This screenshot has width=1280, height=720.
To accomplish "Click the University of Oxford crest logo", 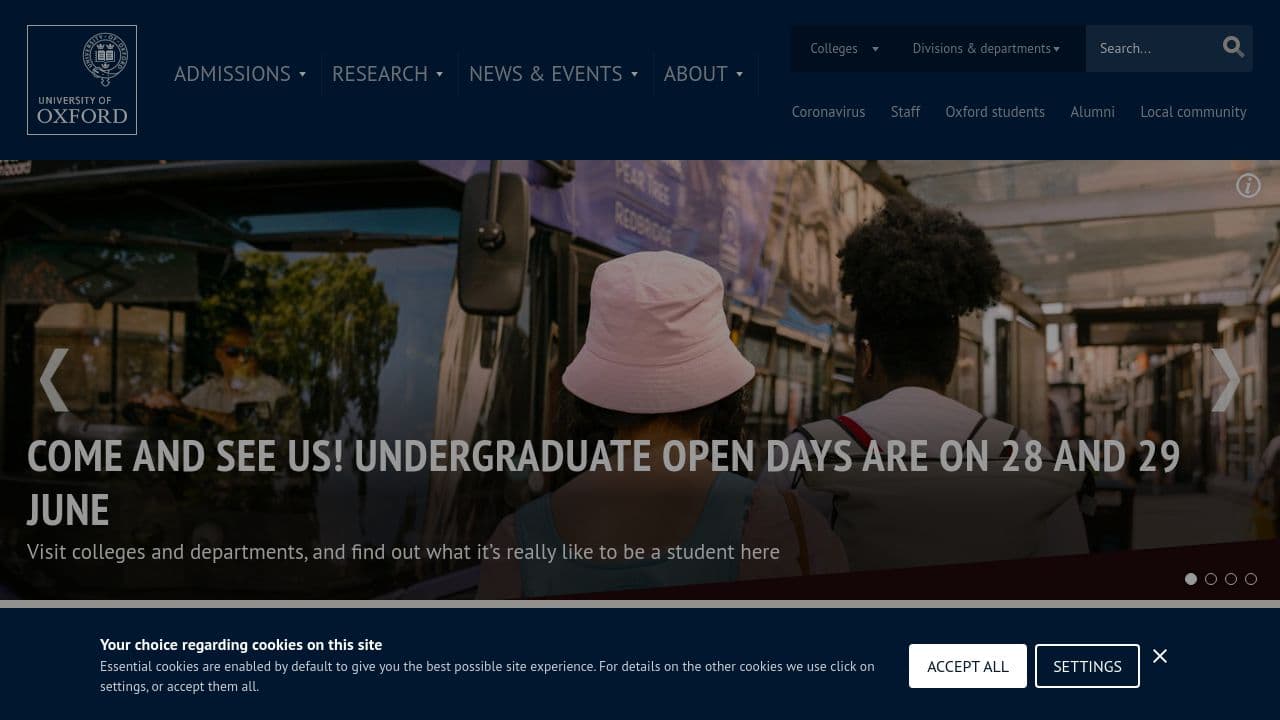I will point(81,79).
